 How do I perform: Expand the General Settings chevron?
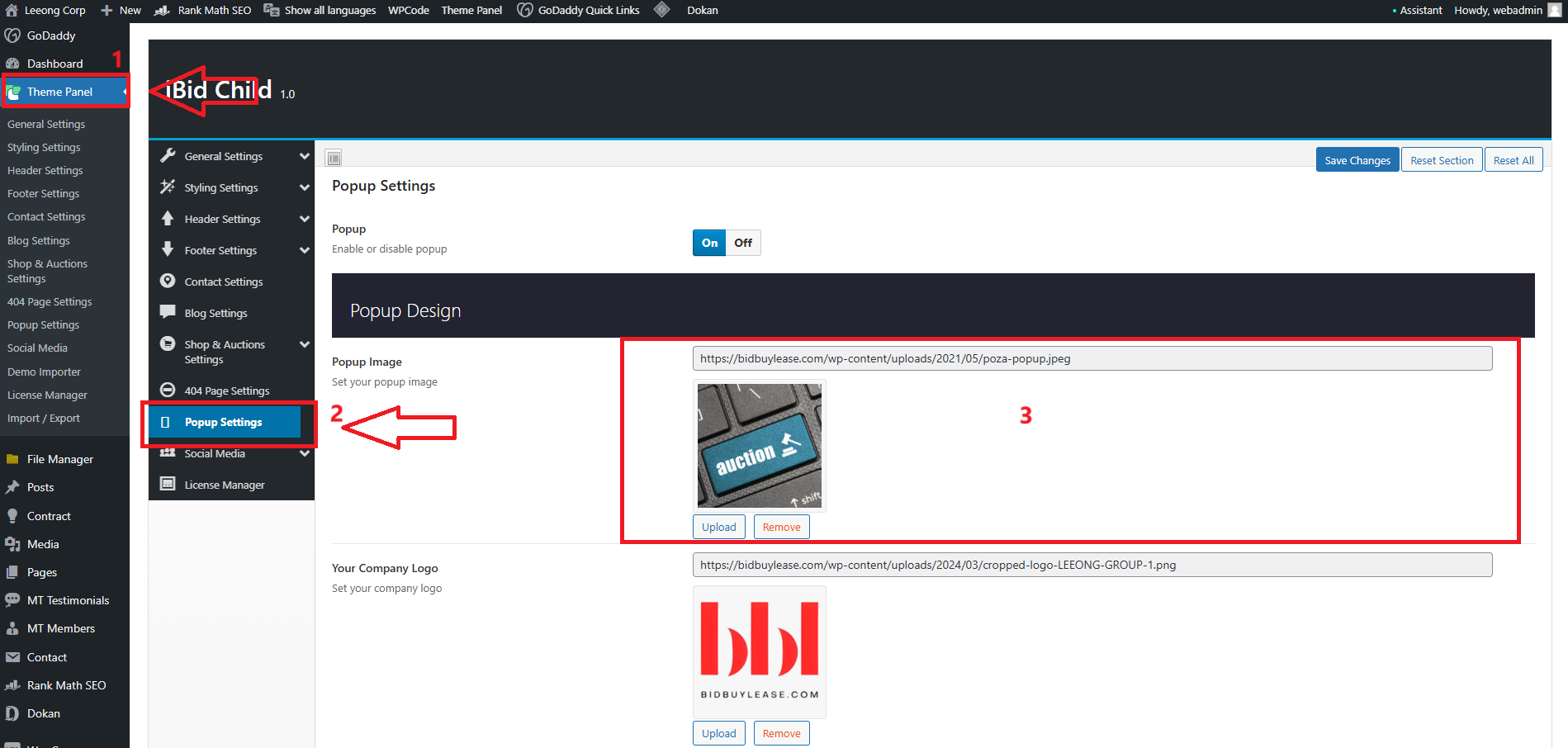tap(305, 156)
